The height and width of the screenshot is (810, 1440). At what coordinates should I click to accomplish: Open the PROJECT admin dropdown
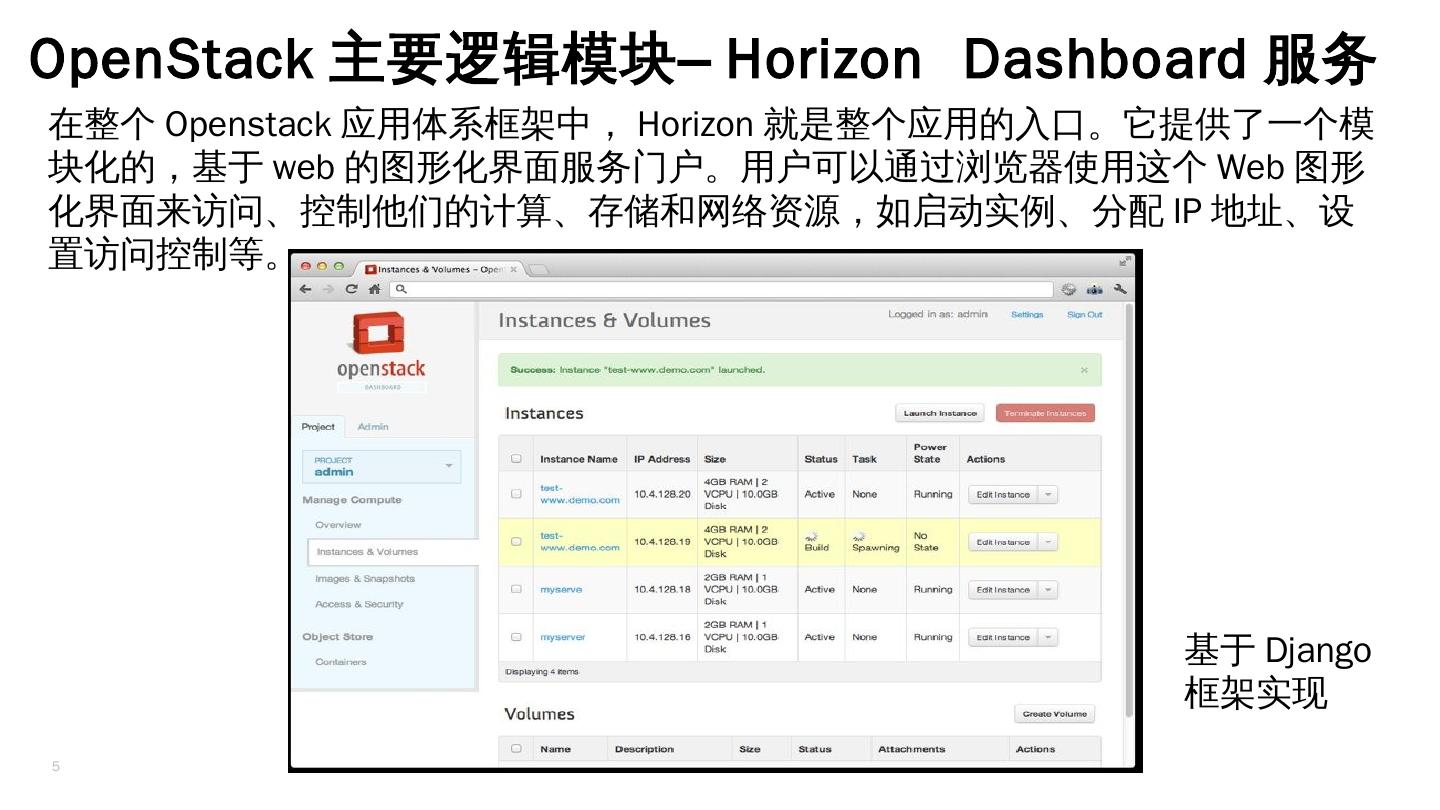point(382,467)
